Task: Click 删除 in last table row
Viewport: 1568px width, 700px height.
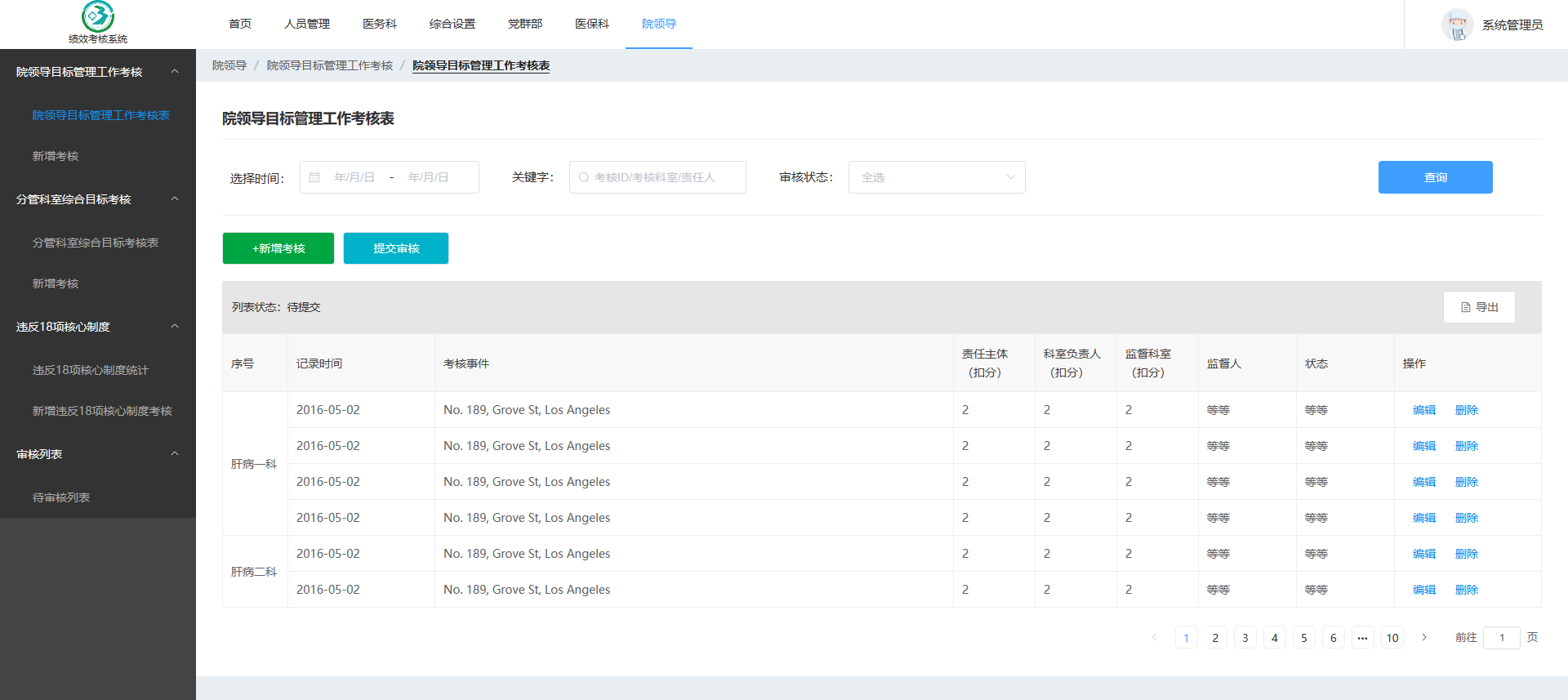Action: 1467,590
